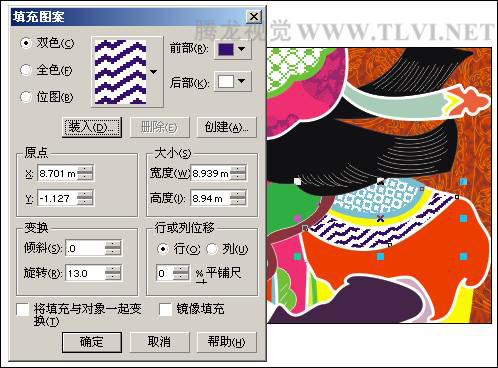This screenshot has width=498, height=368.
Task: Click the 装入 load button
Action: click(92, 127)
